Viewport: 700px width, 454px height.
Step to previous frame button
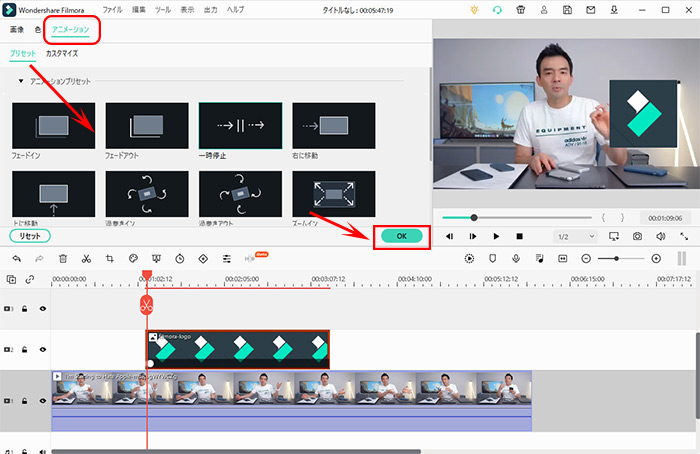(x=450, y=236)
